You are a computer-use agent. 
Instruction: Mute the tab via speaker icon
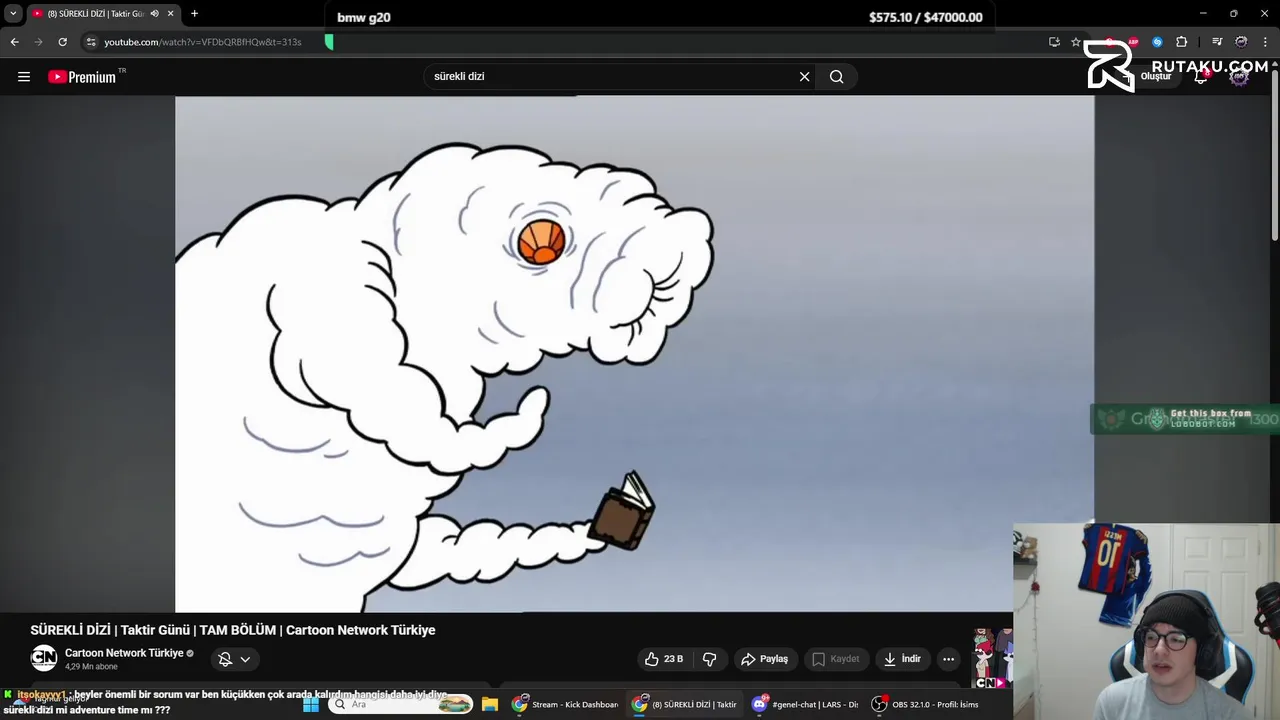tap(154, 14)
